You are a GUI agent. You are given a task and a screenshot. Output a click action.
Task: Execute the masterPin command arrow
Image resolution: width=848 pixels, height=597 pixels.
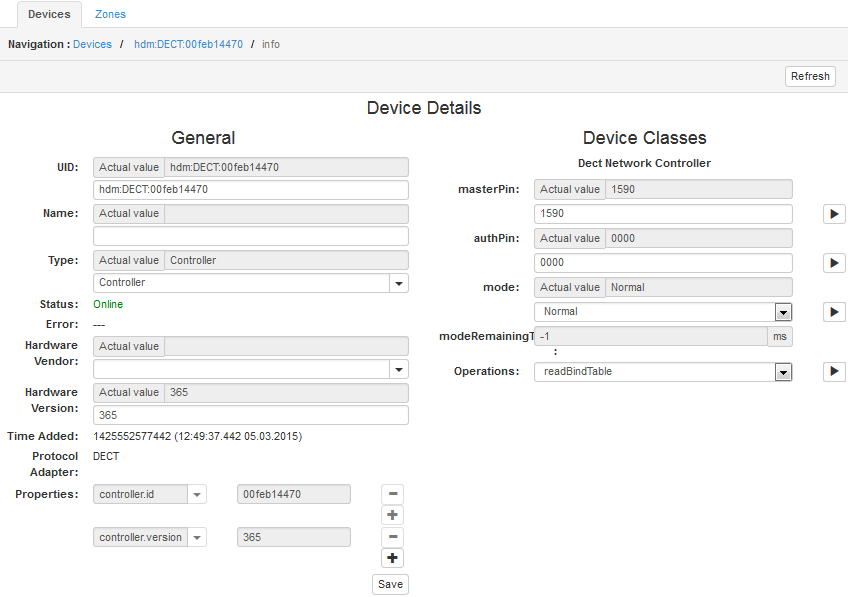coord(833,213)
